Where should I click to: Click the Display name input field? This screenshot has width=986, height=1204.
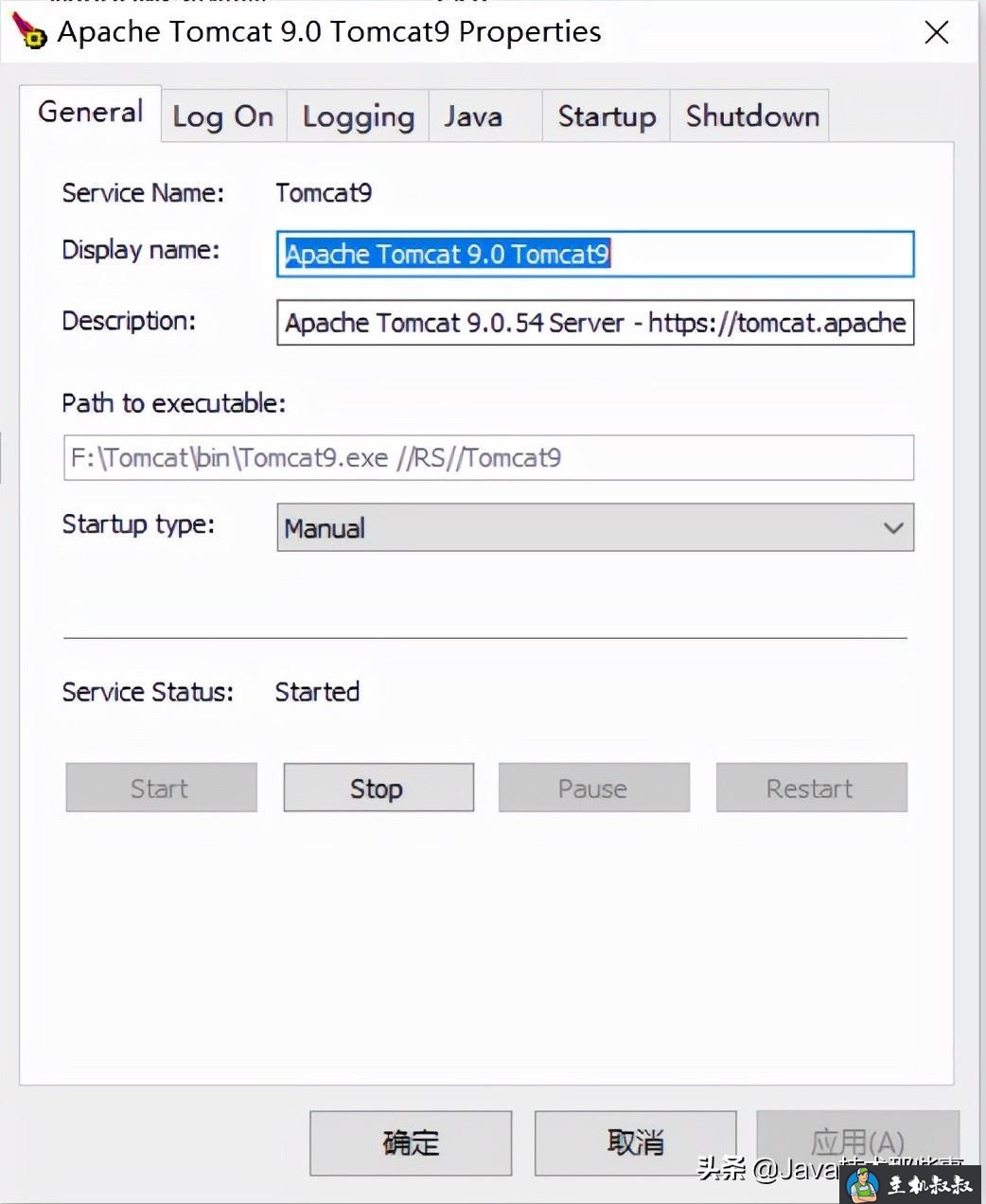coord(595,254)
